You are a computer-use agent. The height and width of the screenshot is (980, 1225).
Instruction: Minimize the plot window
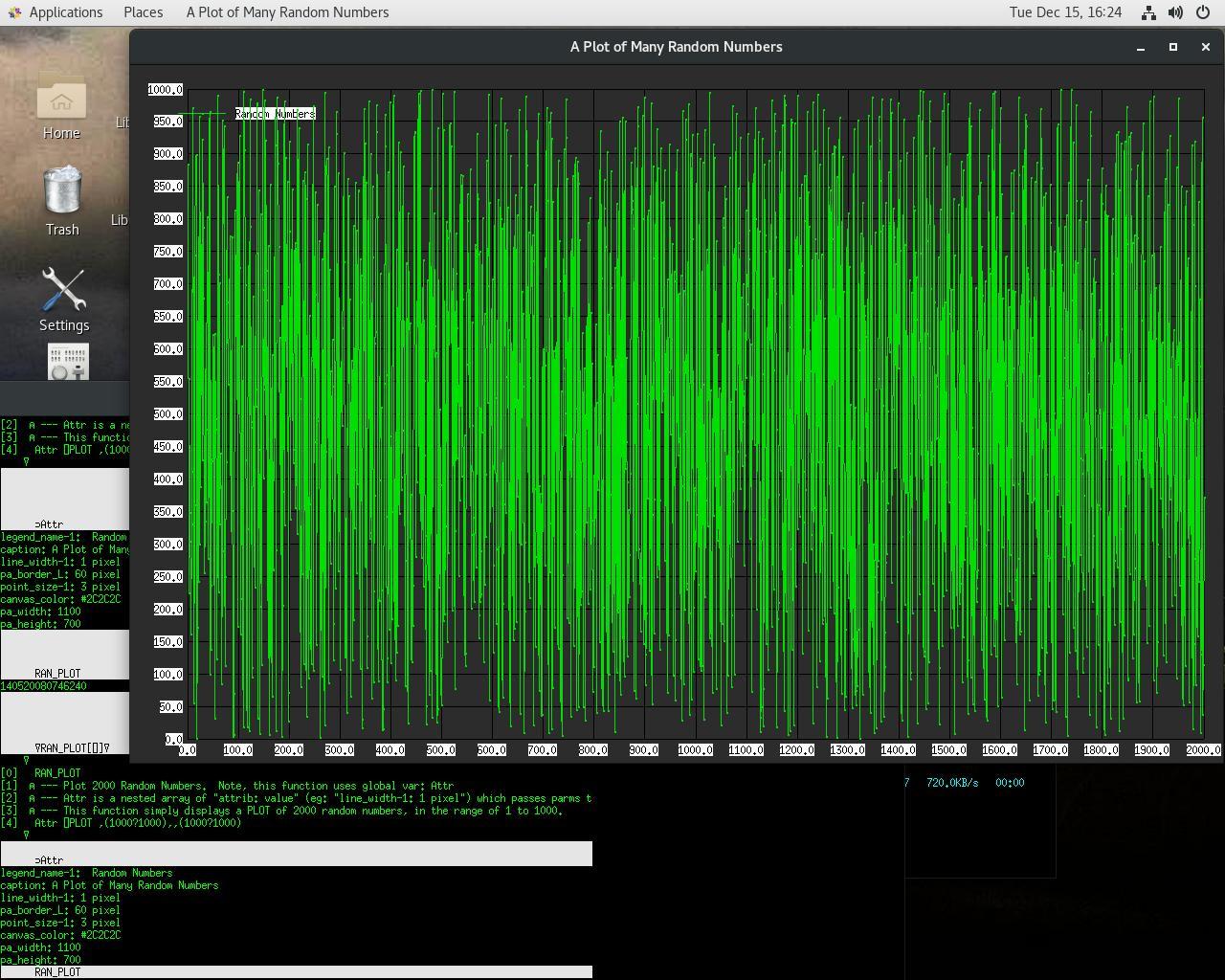pos(1141,47)
